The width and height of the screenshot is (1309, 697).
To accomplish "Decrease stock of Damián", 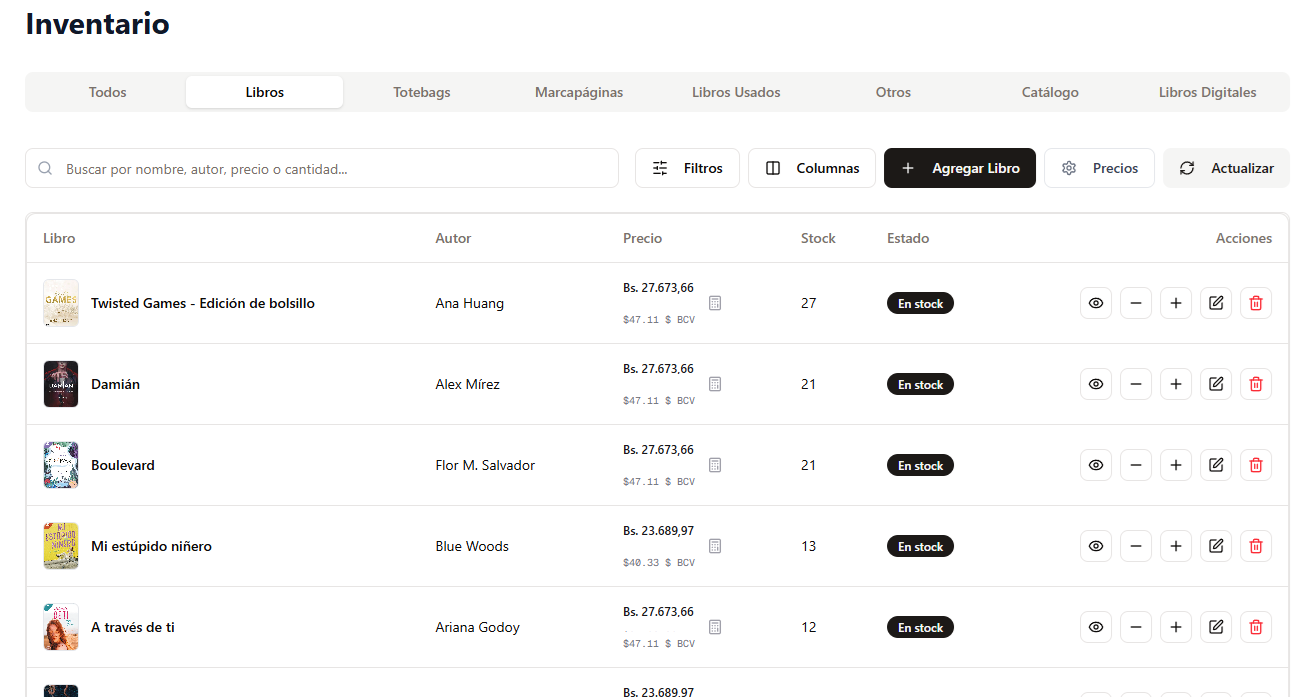I will (1136, 384).
